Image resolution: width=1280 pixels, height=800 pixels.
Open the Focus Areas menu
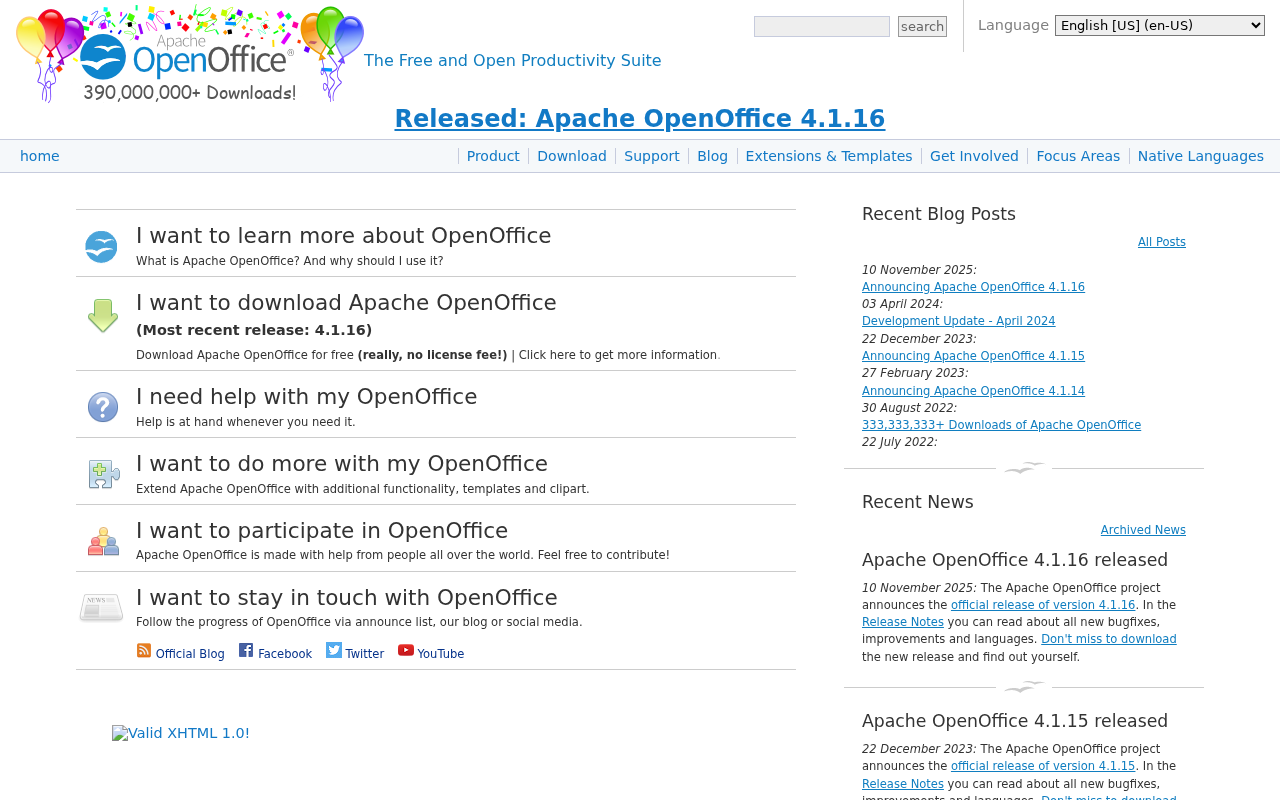(1078, 156)
